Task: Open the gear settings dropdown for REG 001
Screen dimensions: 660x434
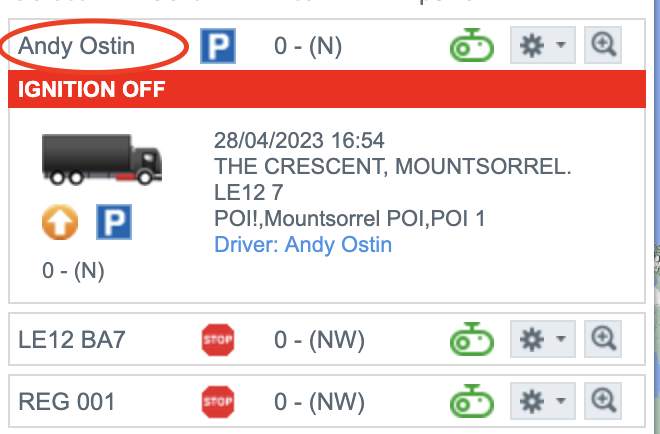Action: point(543,401)
